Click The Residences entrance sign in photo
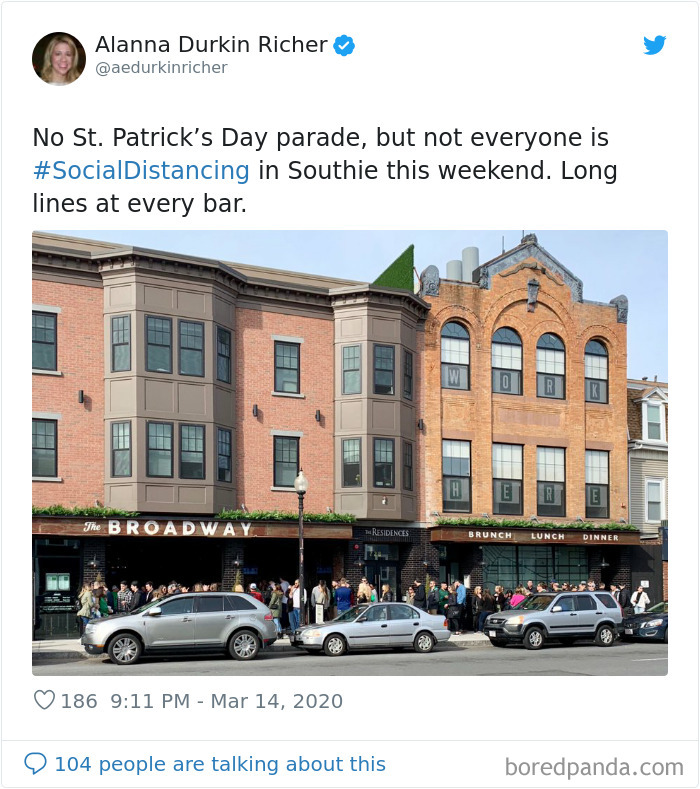The height and width of the screenshot is (789, 700). 386,532
